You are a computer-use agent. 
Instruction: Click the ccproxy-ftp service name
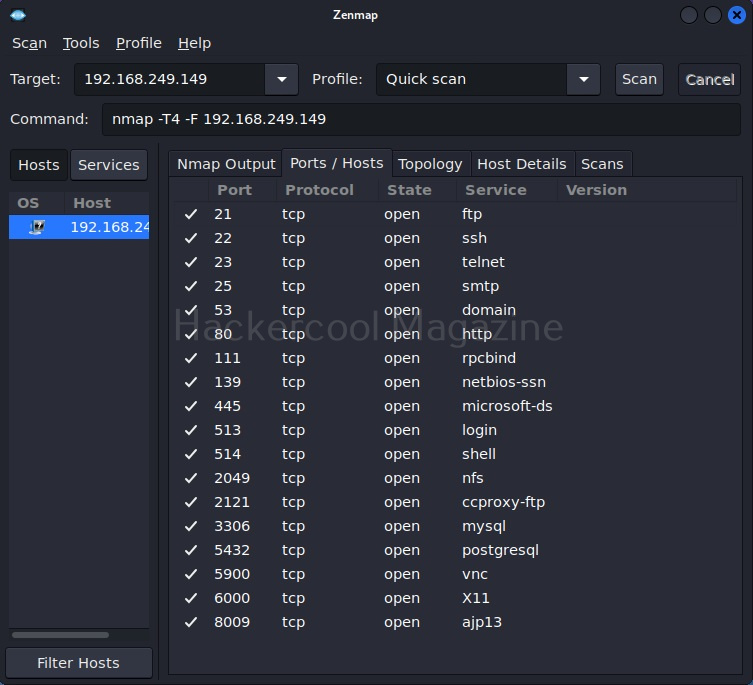coord(503,502)
